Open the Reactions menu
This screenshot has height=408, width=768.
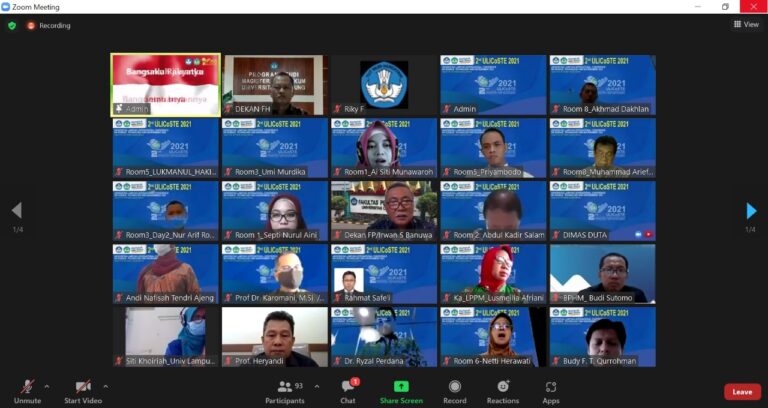pyautogui.click(x=503, y=387)
